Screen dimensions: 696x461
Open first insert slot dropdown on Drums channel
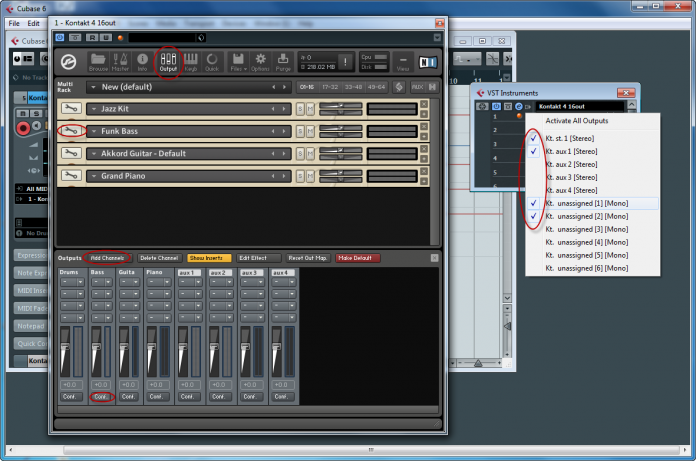(x=80, y=282)
